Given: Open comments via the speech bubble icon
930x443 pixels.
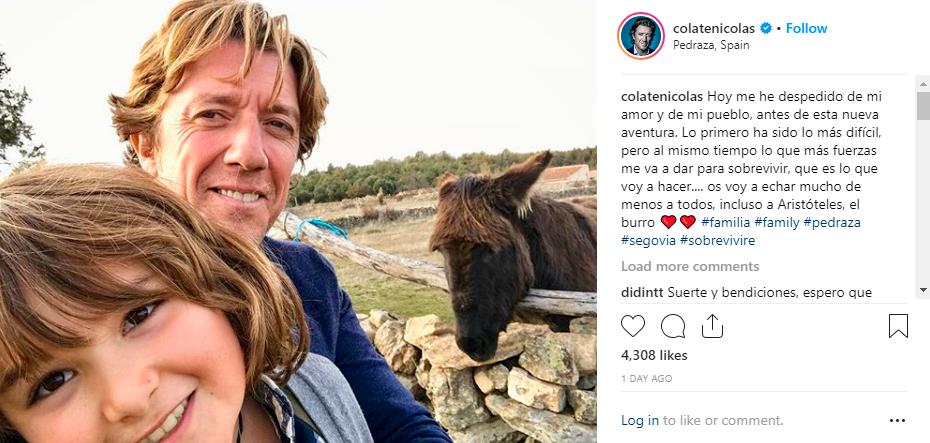Looking at the screenshot, I should [673, 326].
